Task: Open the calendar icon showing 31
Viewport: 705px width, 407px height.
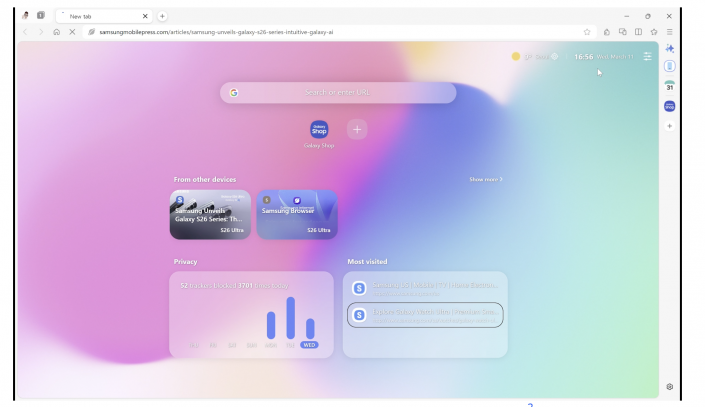Action: [x=670, y=86]
